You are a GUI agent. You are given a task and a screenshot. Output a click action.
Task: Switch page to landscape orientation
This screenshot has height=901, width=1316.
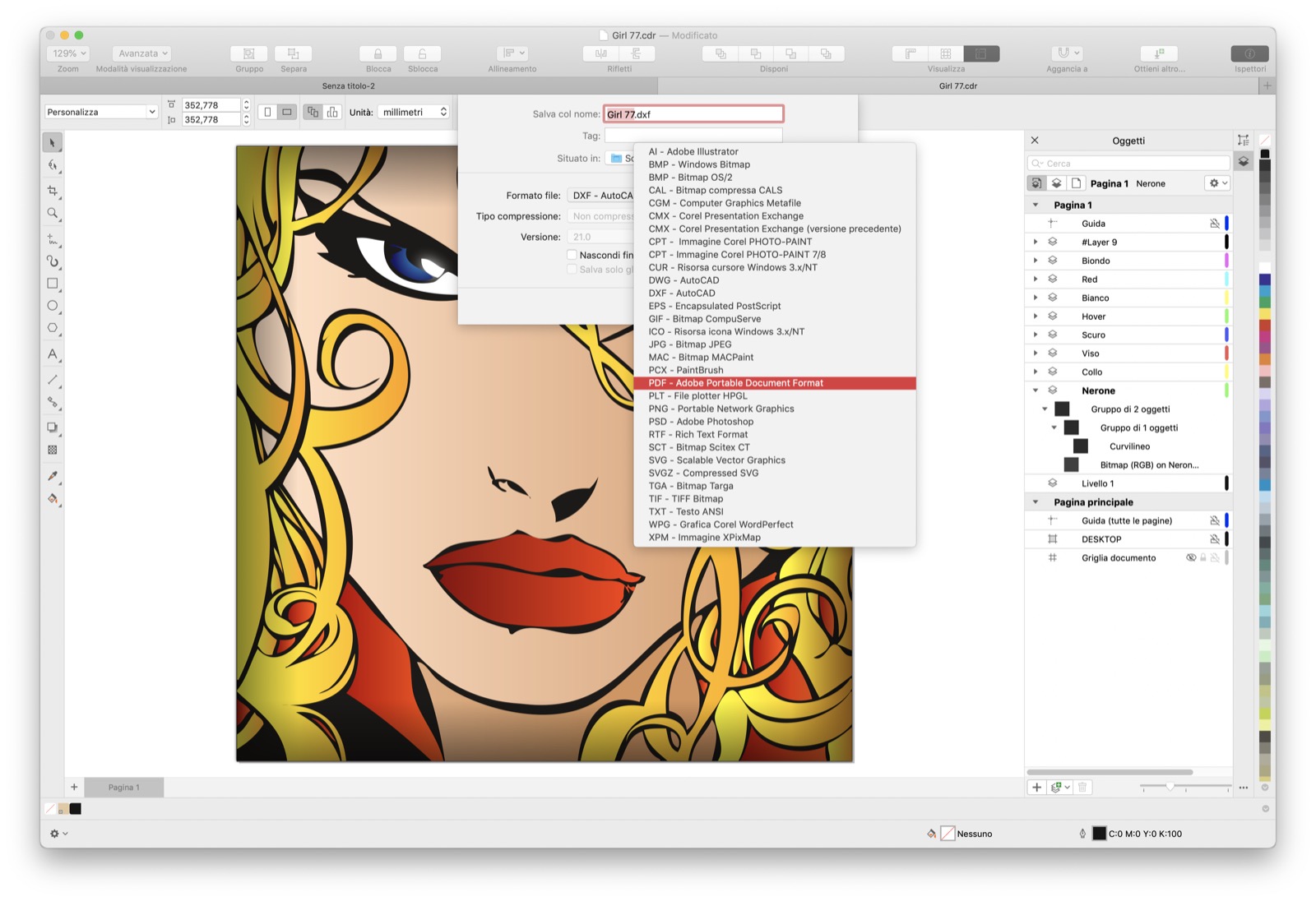coord(286,112)
